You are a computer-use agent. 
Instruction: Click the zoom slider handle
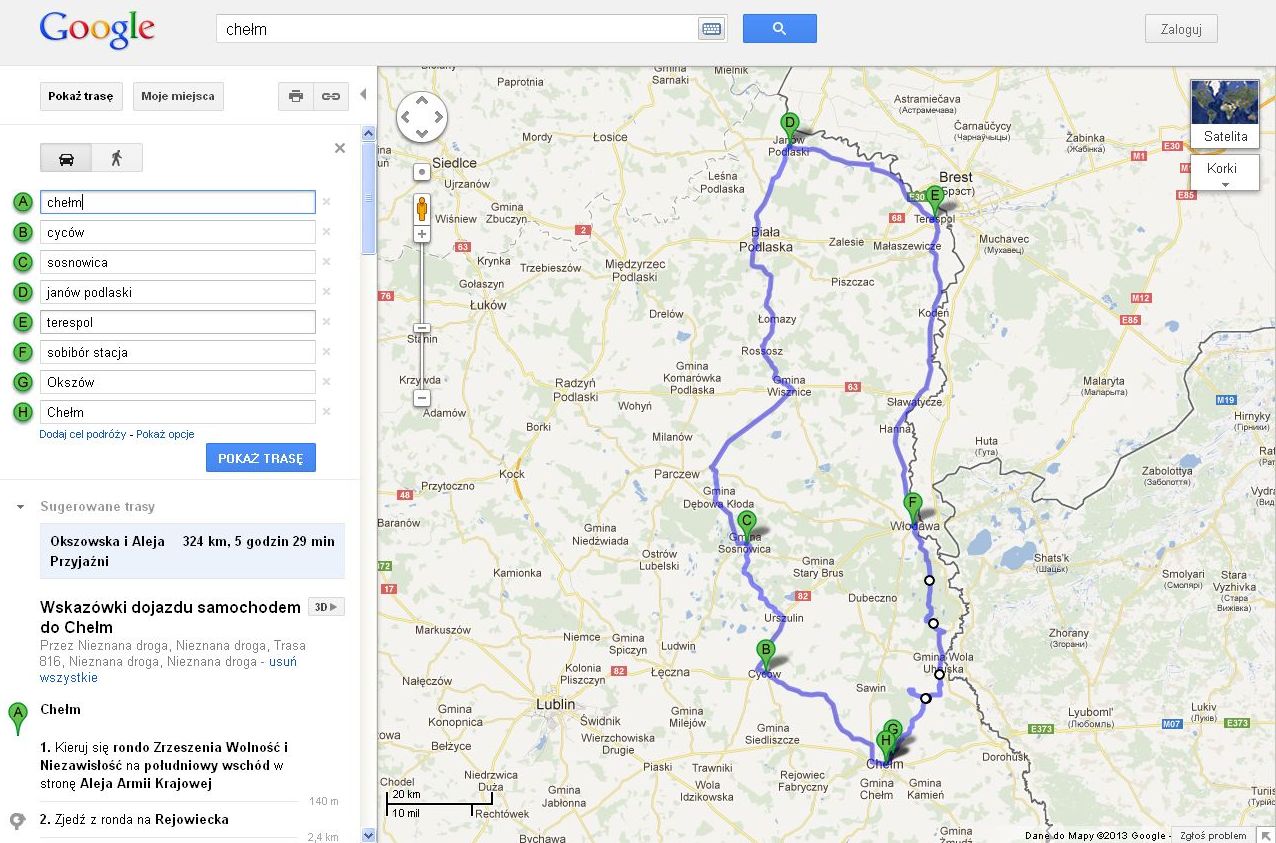422,328
